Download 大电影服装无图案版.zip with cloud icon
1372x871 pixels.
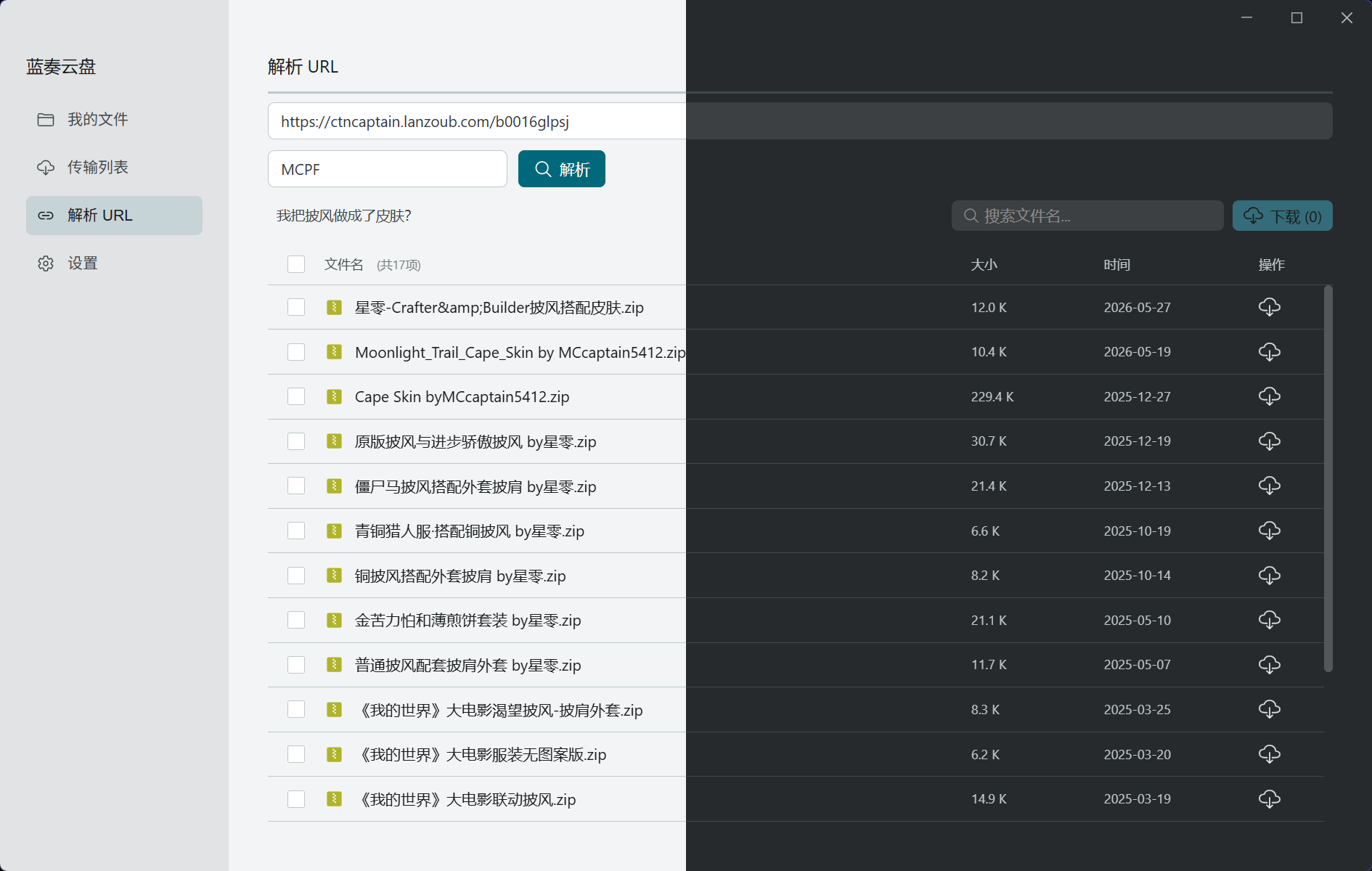tap(1269, 754)
